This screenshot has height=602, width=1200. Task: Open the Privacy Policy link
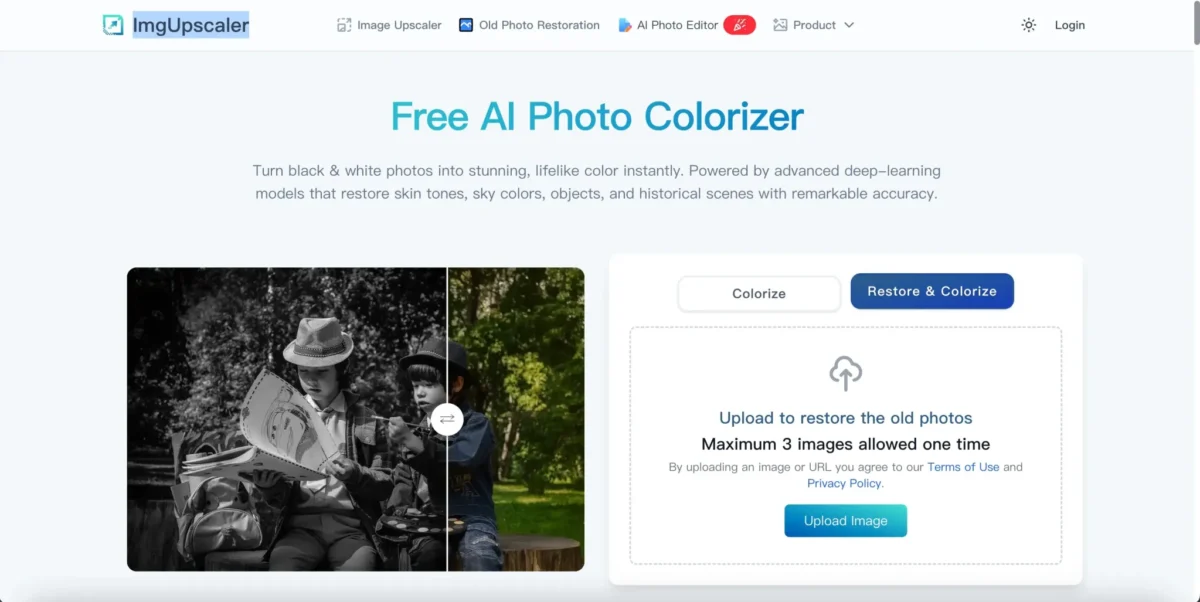coord(844,483)
